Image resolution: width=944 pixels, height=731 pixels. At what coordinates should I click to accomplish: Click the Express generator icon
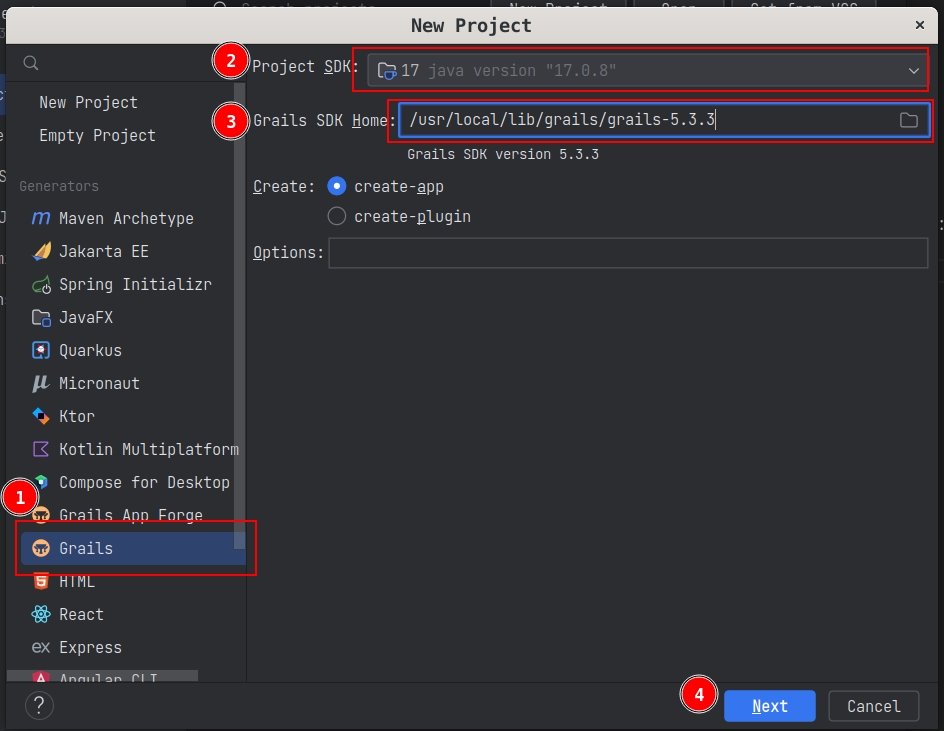coord(41,647)
